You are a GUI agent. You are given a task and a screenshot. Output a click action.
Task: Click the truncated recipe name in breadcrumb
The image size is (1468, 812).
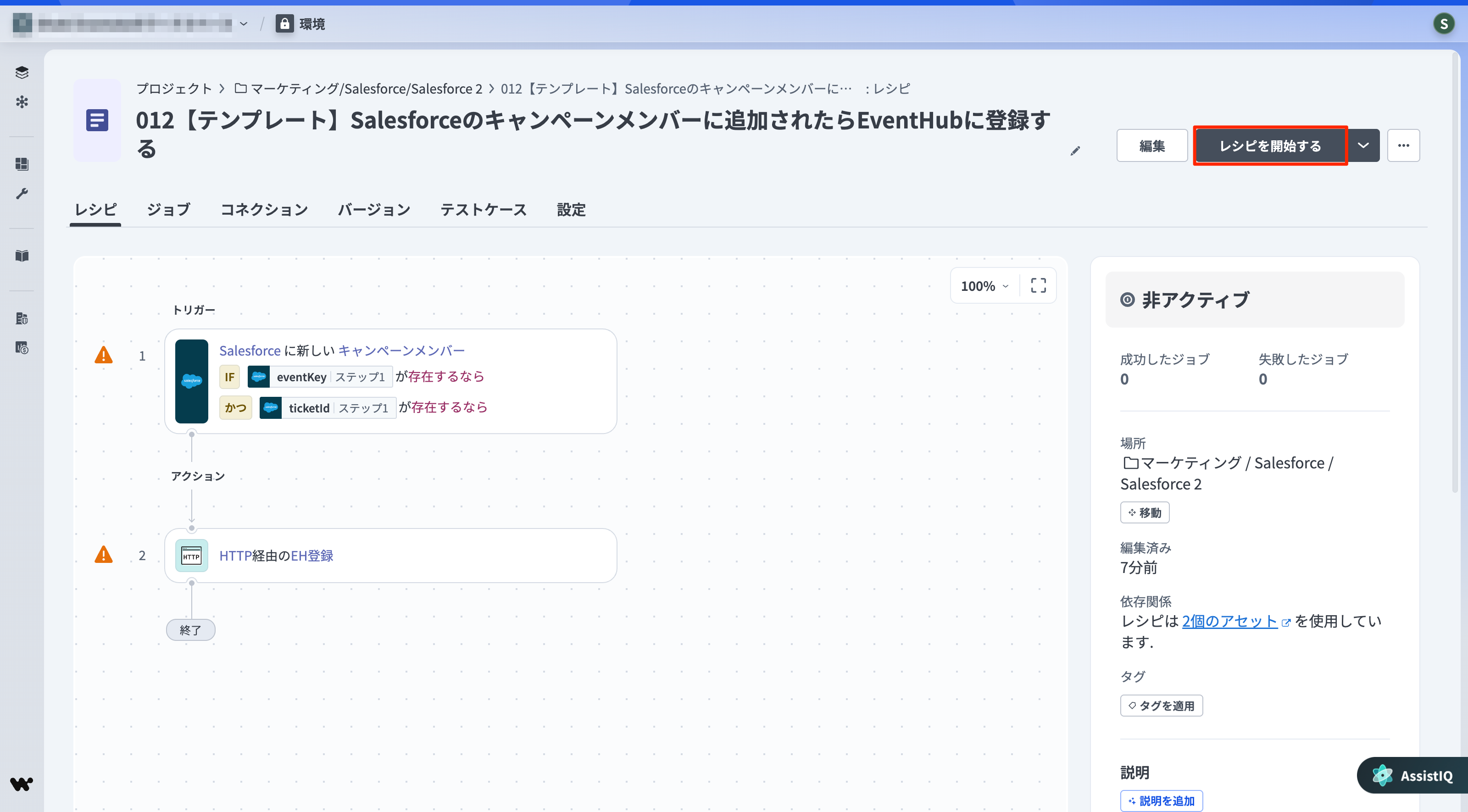[676, 89]
